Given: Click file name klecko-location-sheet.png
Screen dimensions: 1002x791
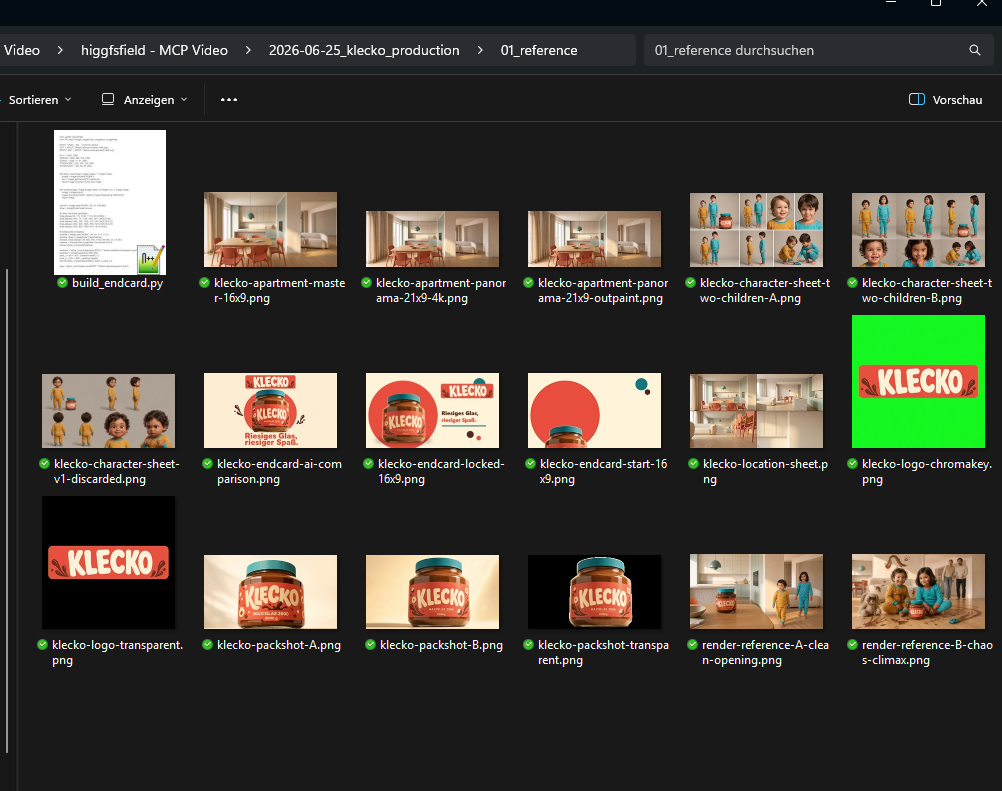Looking at the screenshot, I should point(765,472).
